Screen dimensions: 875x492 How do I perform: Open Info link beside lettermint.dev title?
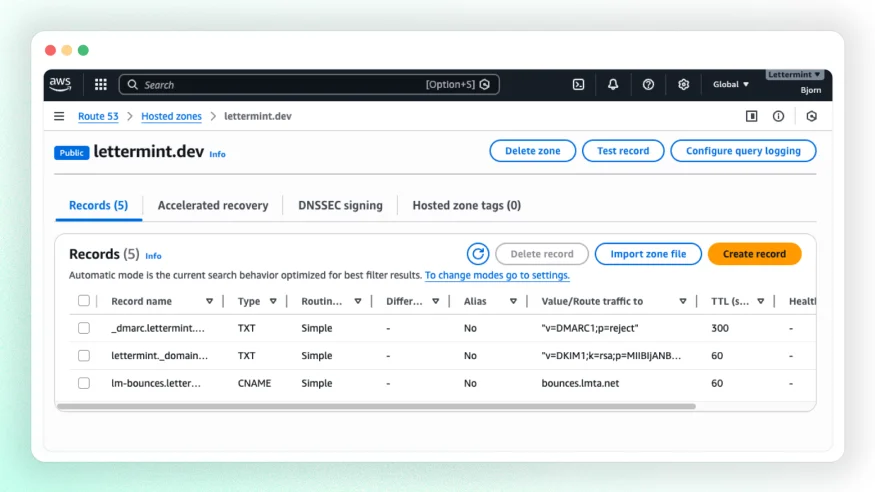pos(218,154)
